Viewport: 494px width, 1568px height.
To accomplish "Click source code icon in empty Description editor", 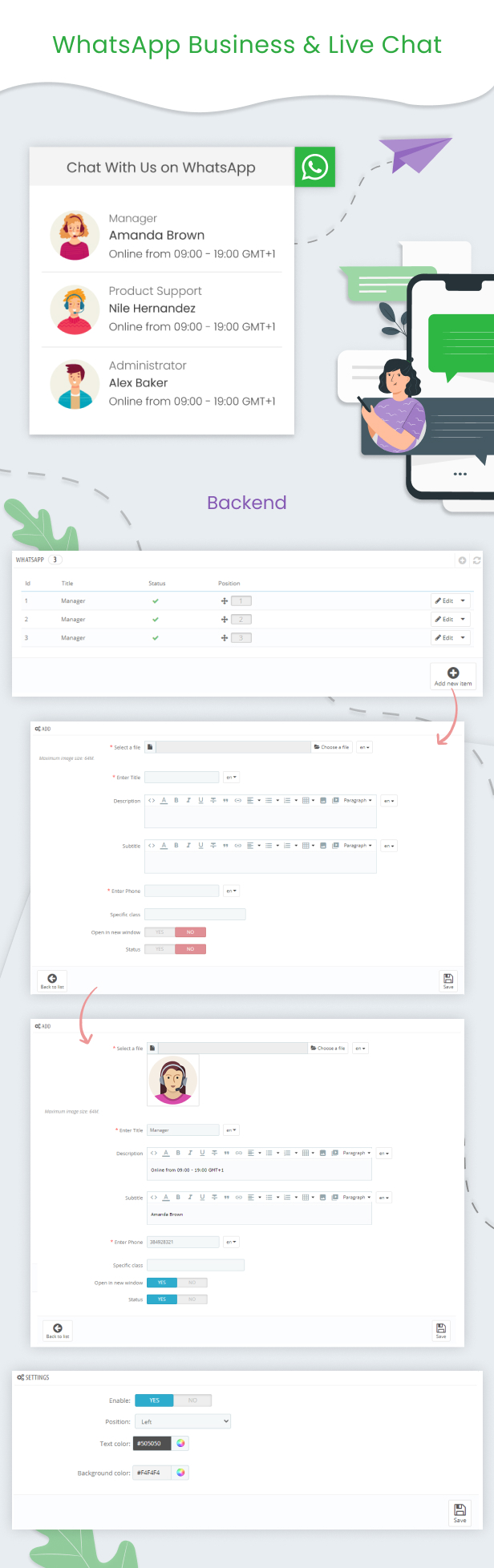I will tap(152, 800).
